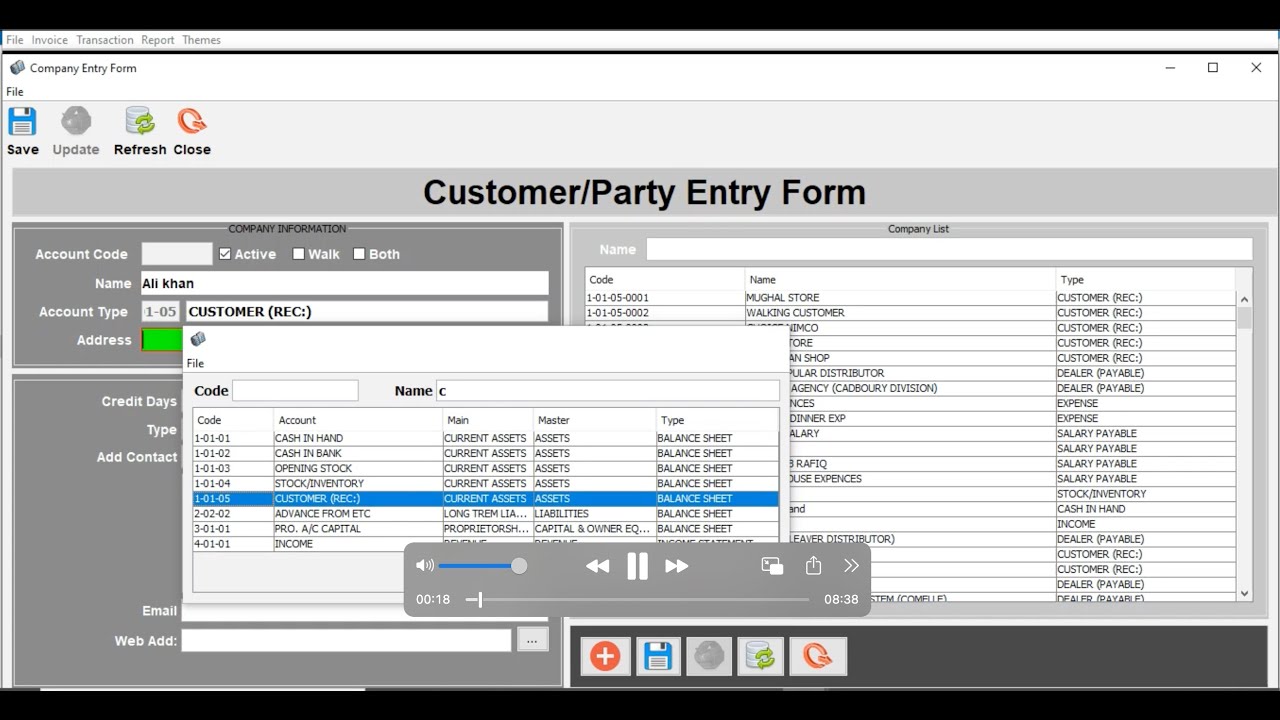Select the STOCK/INVENTORY account row

(485, 483)
